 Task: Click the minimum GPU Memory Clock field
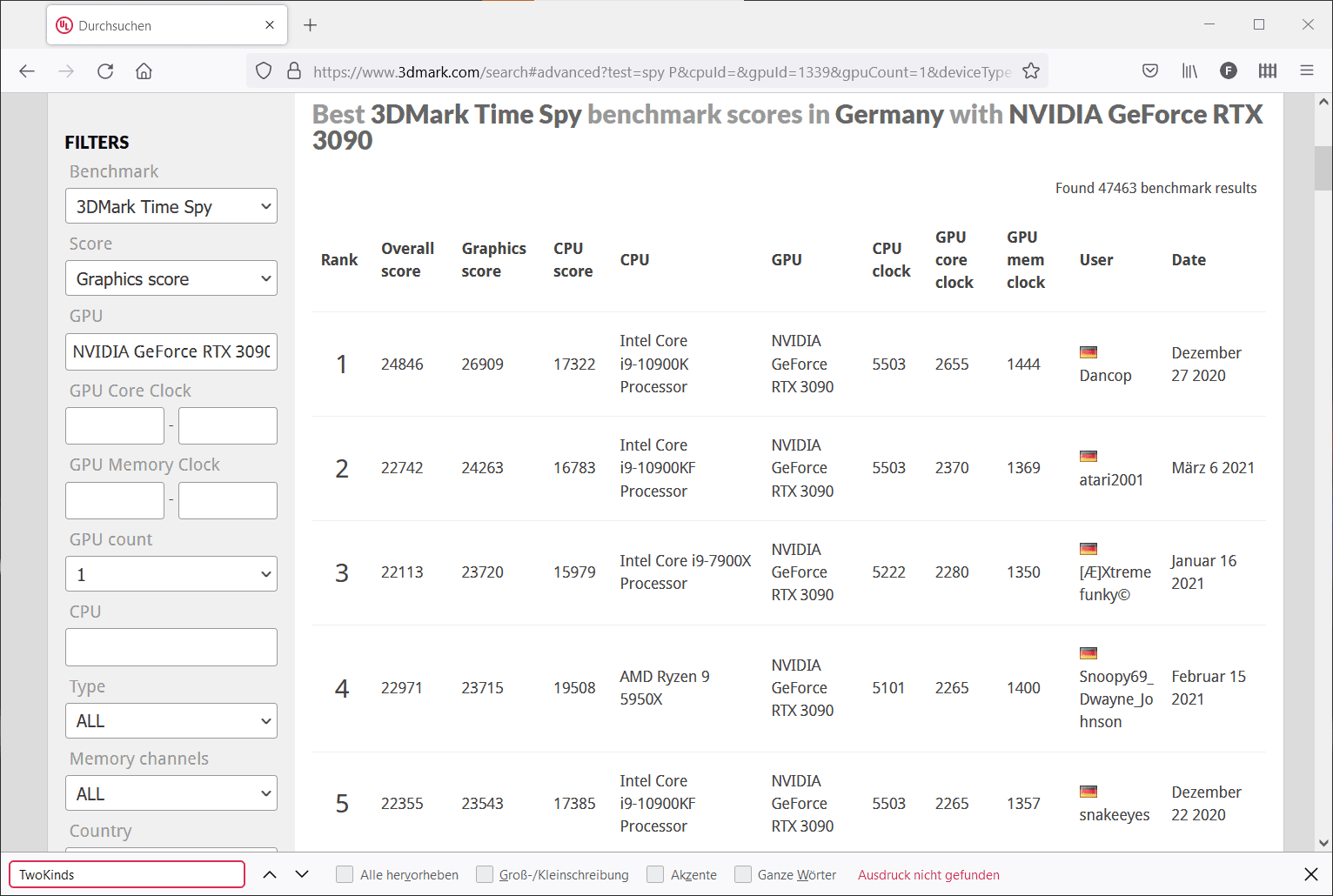point(115,501)
